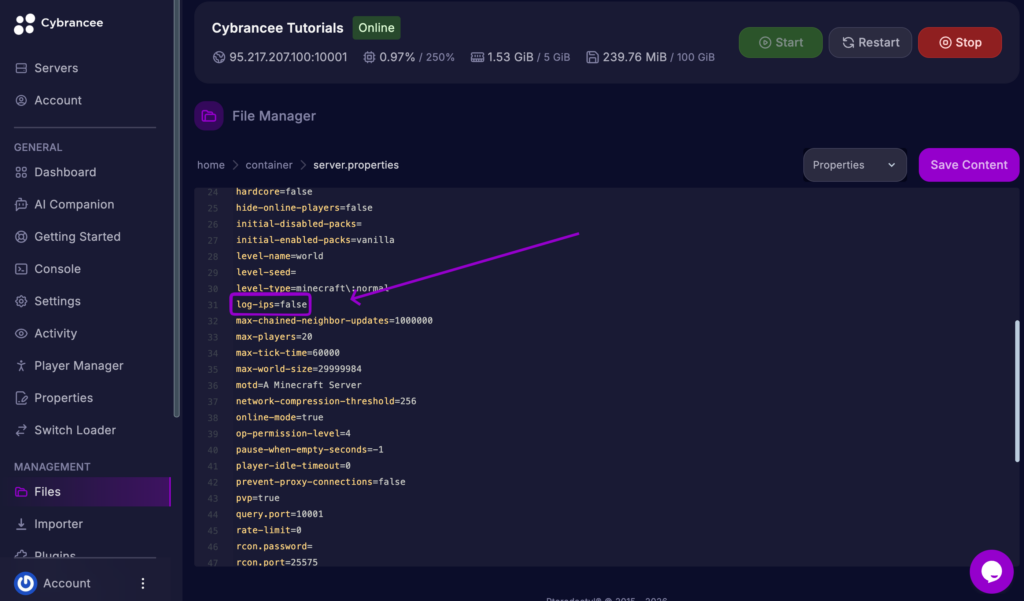The height and width of the screenshot is (601, 1024).
Task: Click the Importer download icon
Action: (x=21, y=524)
